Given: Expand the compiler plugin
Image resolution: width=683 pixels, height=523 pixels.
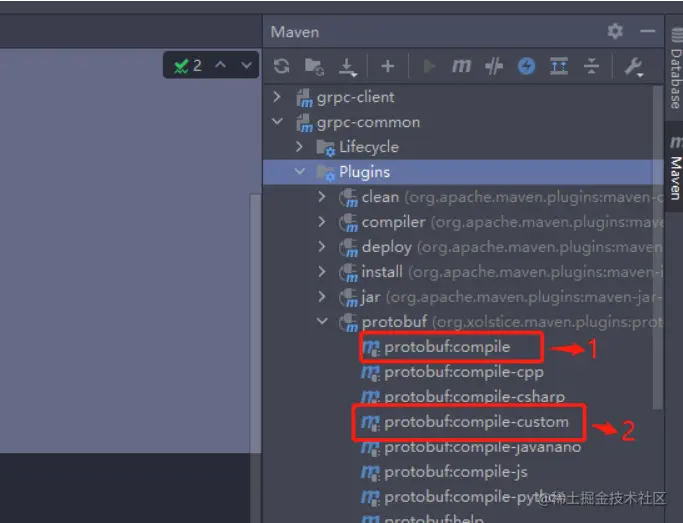Looking at the screenshot, I should click(321, 222).
